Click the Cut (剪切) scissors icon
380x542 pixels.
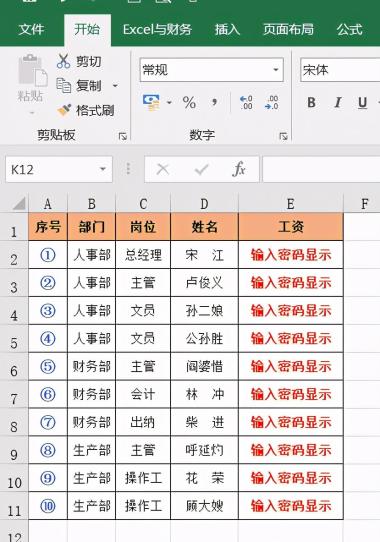63,61
